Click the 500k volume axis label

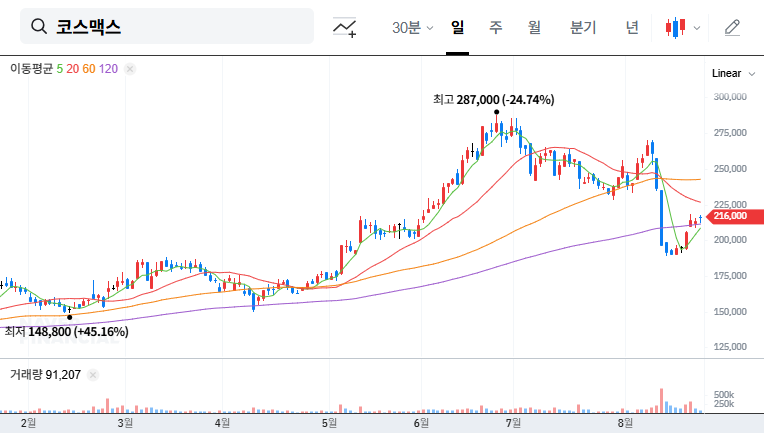click(x=724, y=395)
